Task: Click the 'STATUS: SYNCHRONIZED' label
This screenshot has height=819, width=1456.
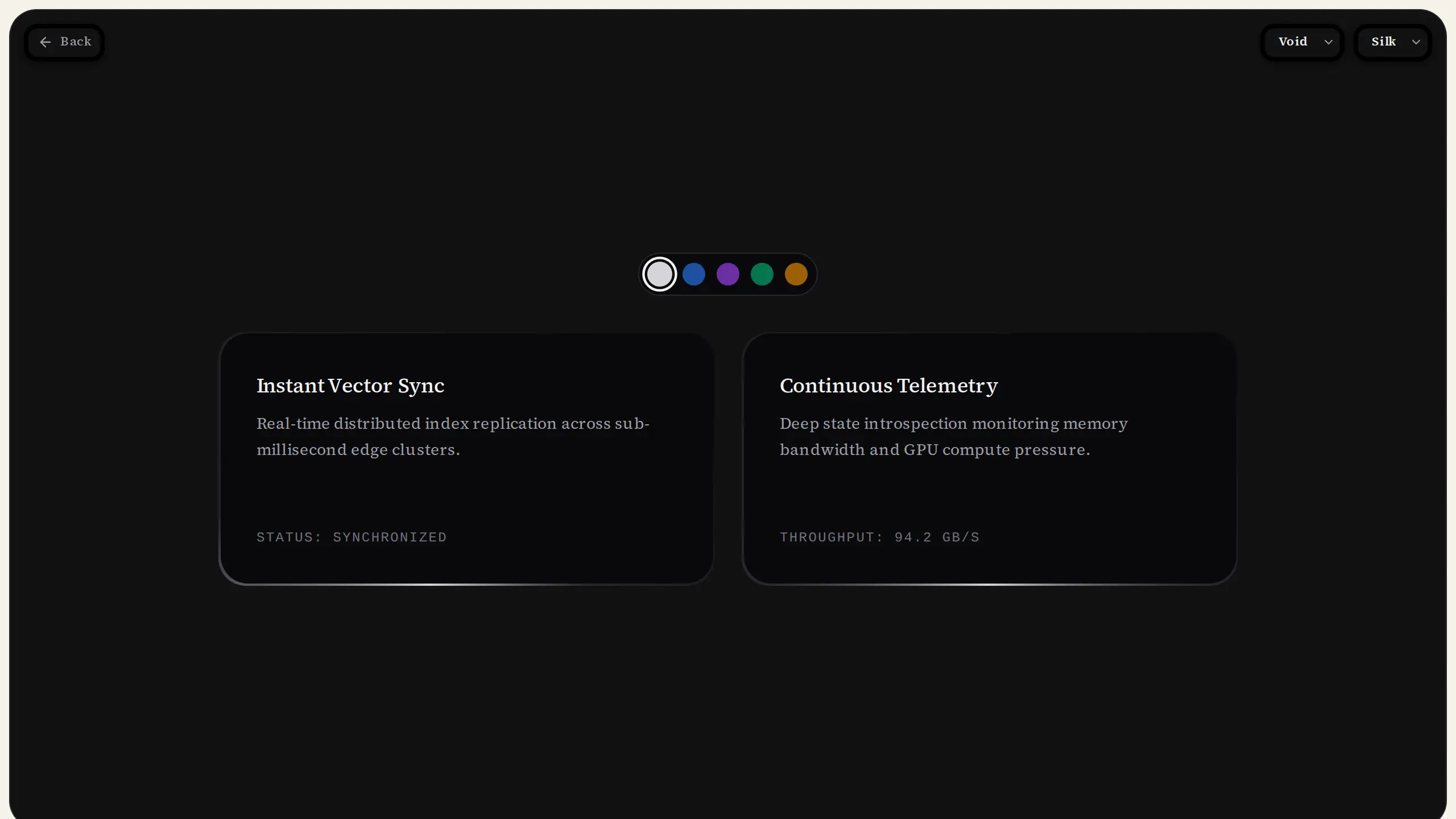Action: pyautogui.click(x=351, y=537)
